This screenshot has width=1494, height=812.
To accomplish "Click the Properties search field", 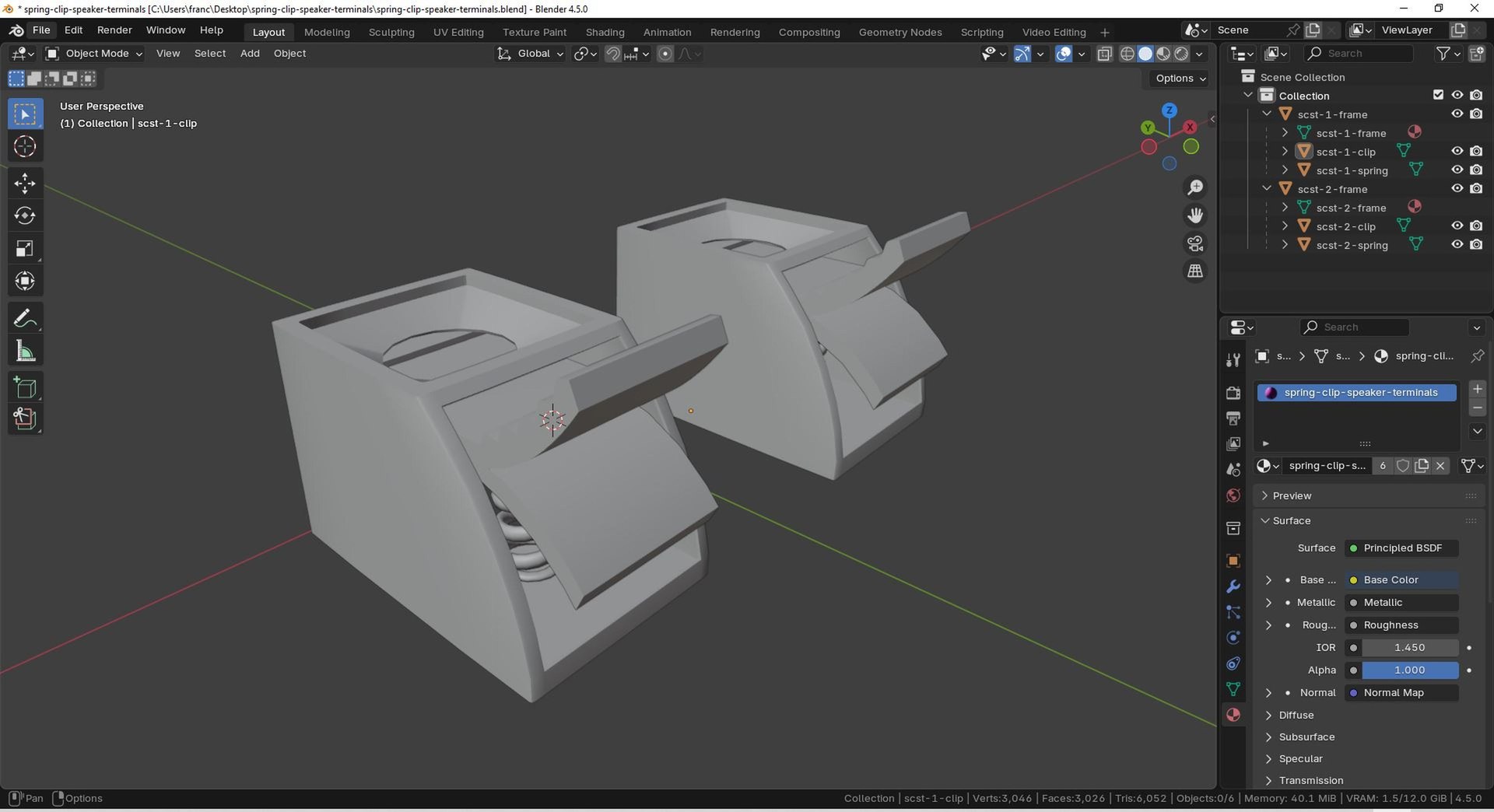I will tap(1354, 327).
